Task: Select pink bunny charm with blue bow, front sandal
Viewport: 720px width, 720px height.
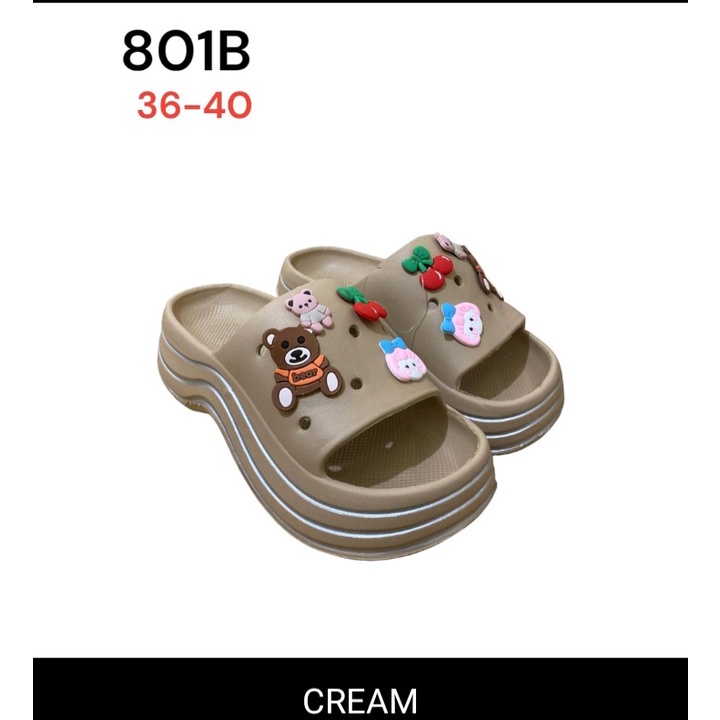Action: coord(402,360)
